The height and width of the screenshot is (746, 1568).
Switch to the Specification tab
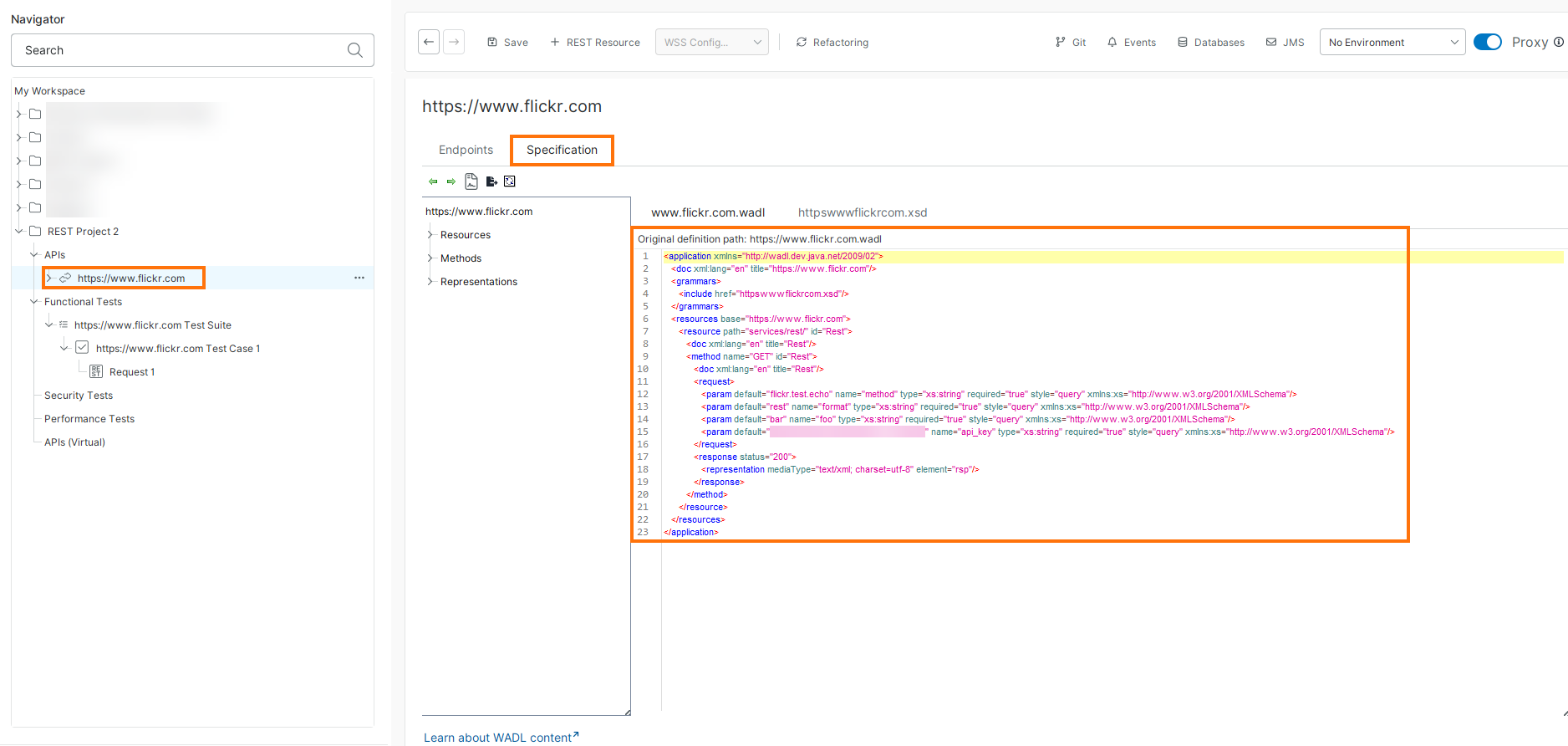pyautogui.click(x=562, y=150)
